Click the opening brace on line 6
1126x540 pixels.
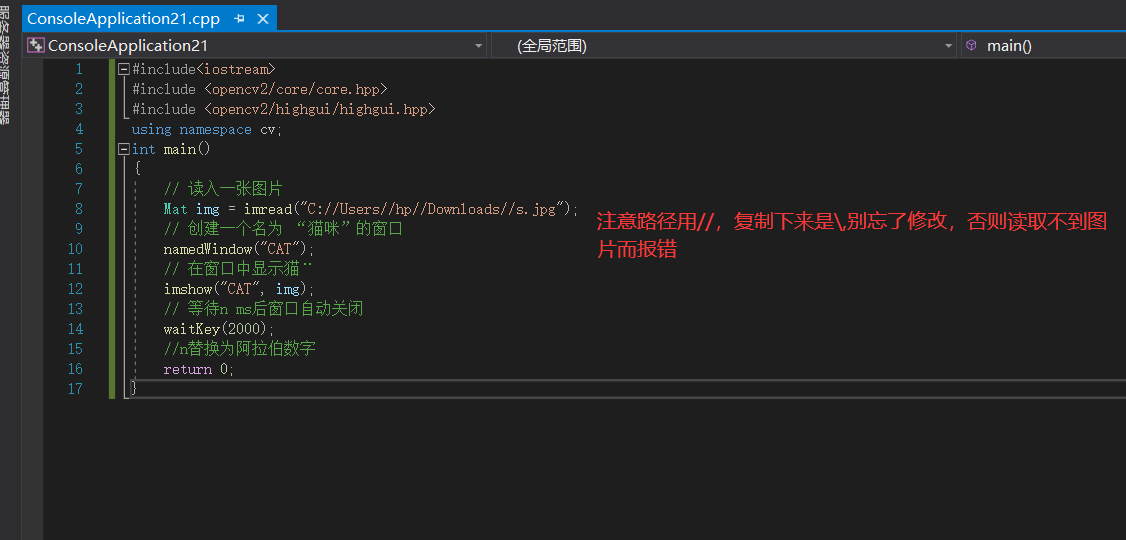point(137,169)
